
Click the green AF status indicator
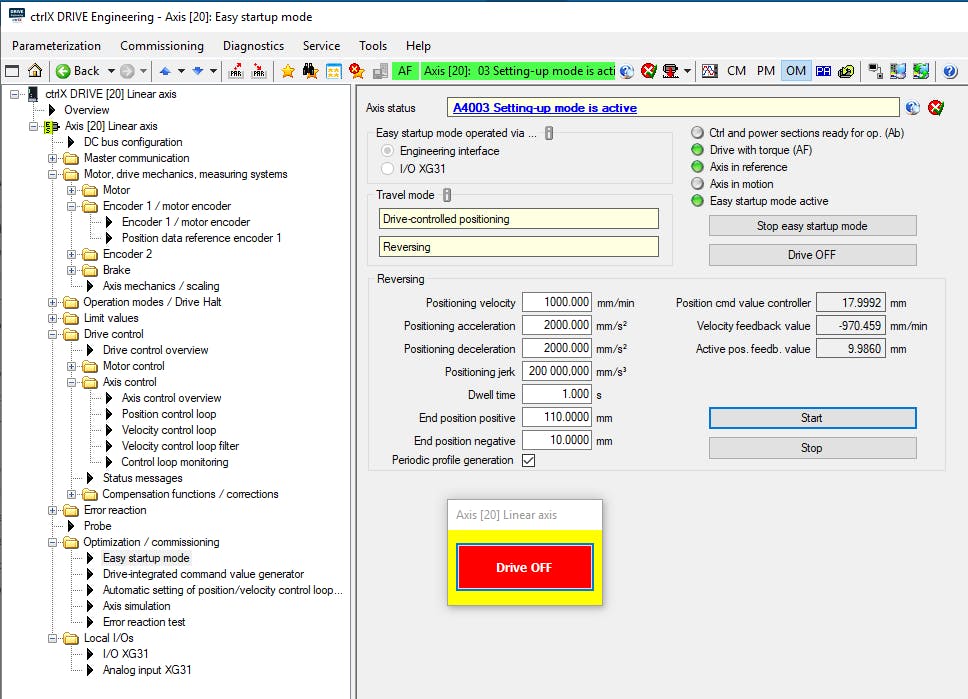(x=405, y=71)
